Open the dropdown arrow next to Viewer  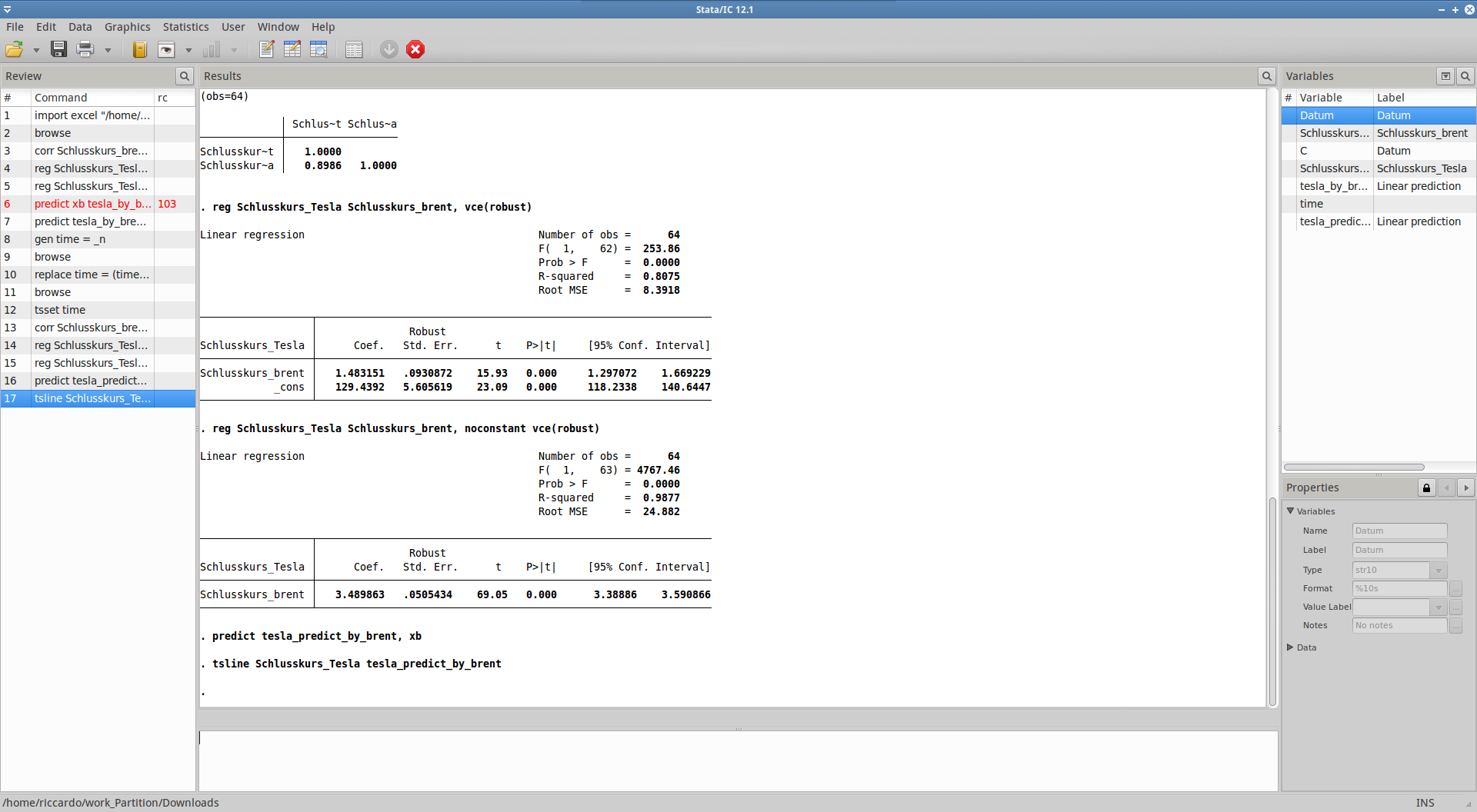[188, 51]
